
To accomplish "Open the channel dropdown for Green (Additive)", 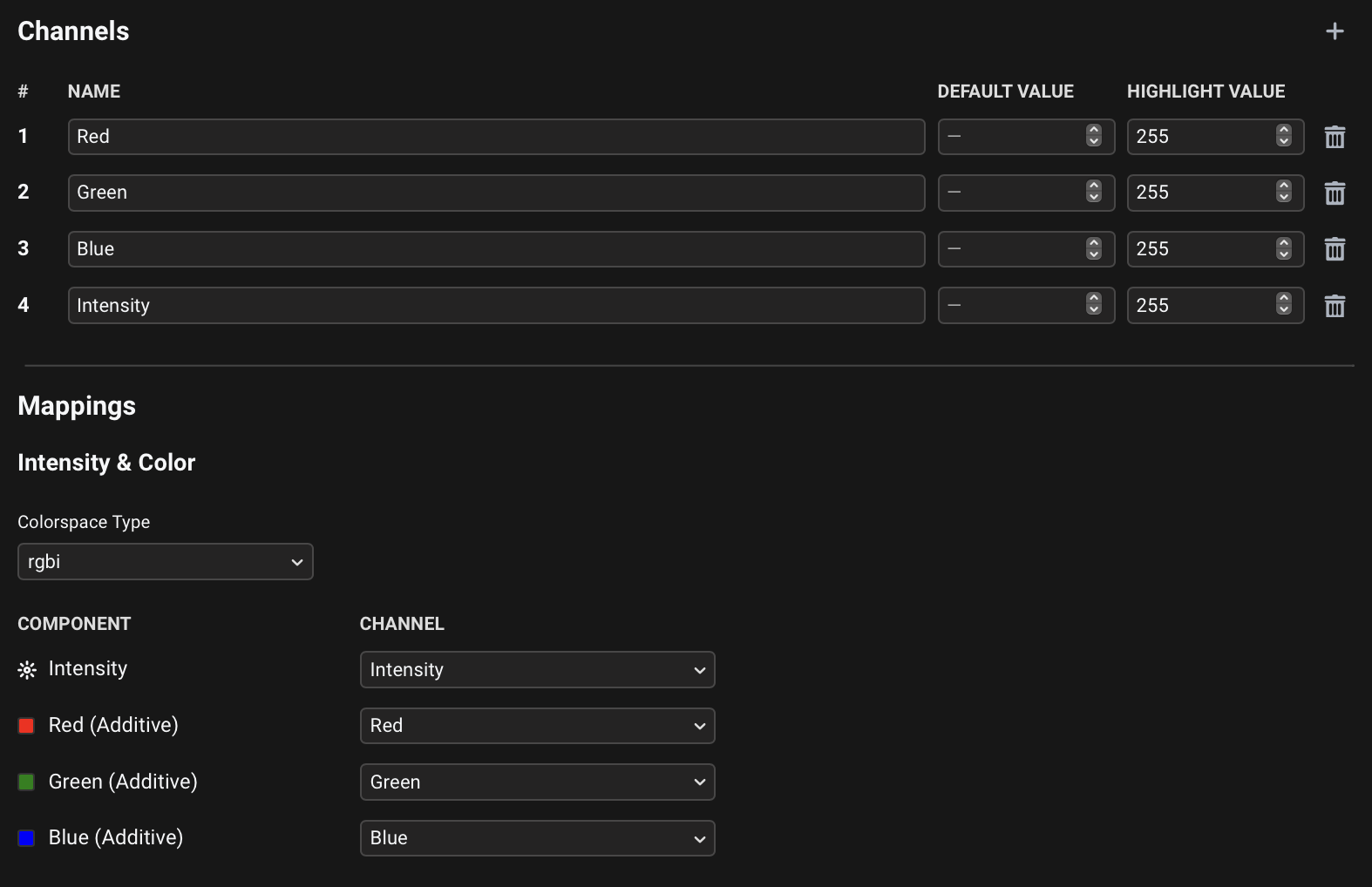I will [x=537, y=782].
